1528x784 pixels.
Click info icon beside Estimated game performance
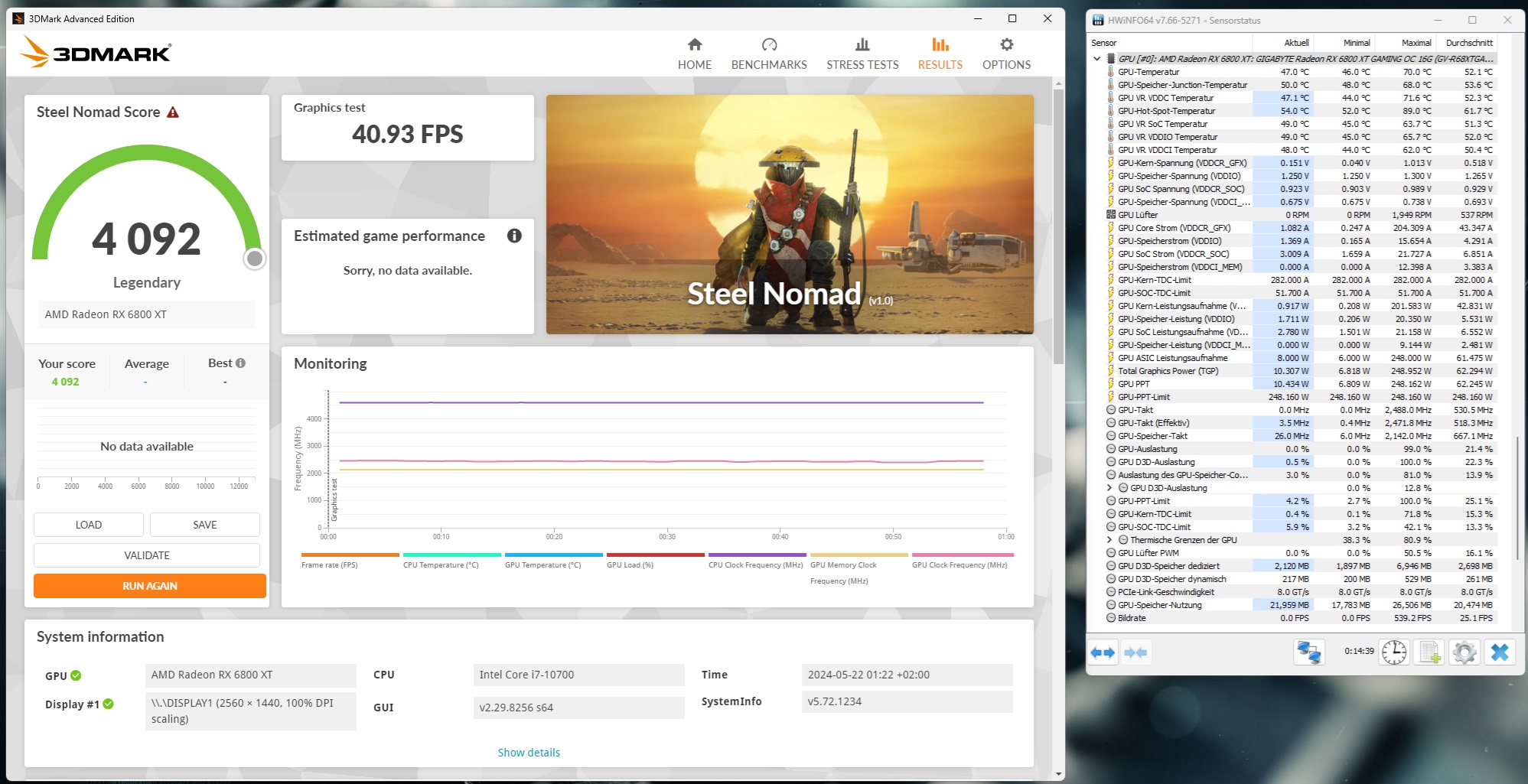pos(515,236)
